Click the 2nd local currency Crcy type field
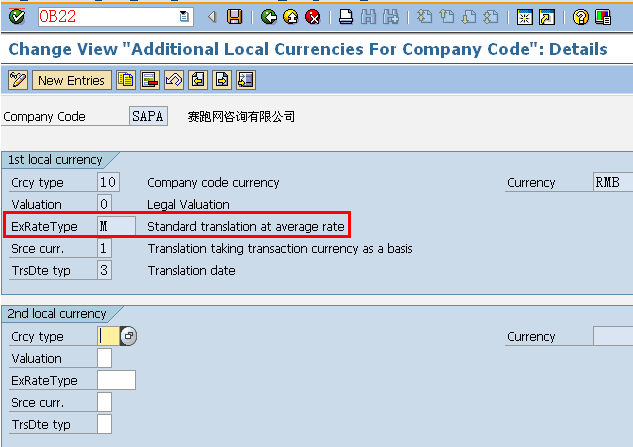The image size is (633, 447). pos(109,336)
